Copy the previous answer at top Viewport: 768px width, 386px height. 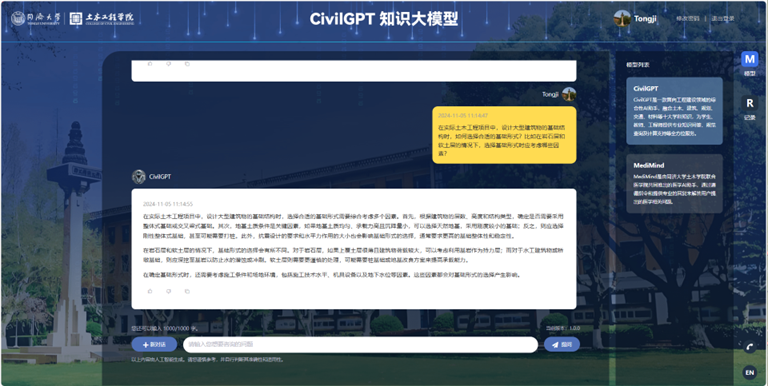187,64
